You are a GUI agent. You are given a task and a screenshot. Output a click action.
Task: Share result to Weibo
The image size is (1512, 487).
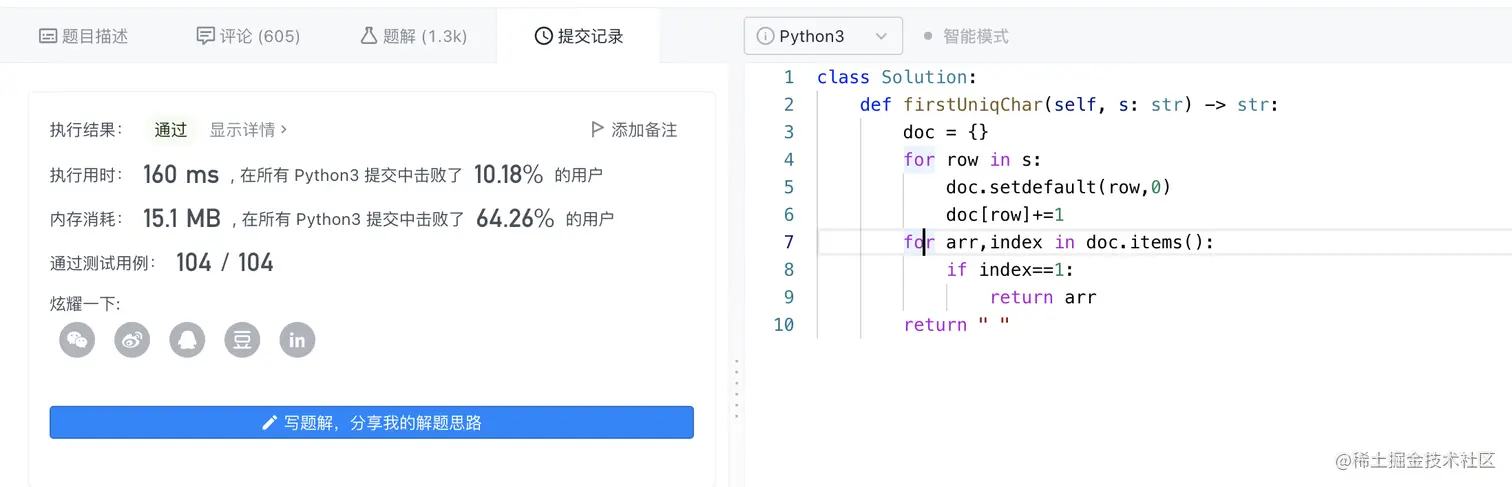click(x=132, y=340)
